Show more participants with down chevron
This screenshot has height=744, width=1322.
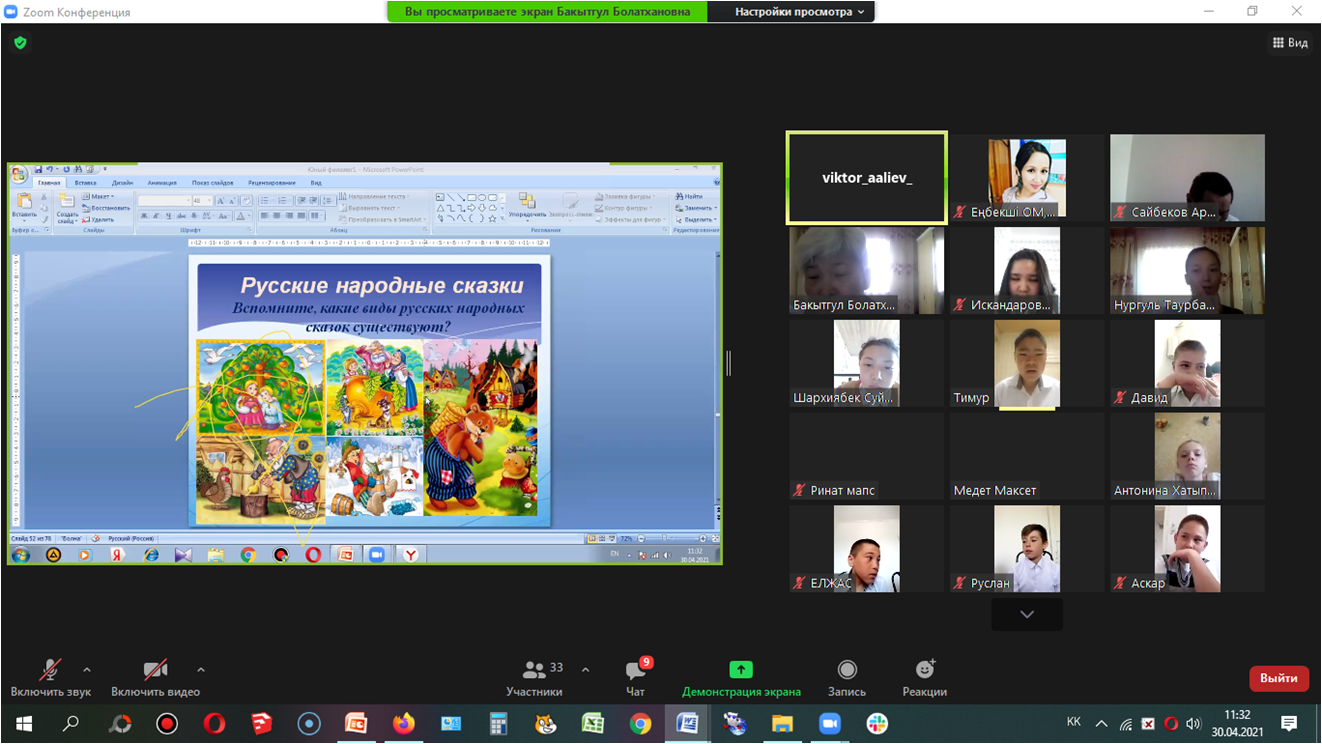tap(1027, 614)
